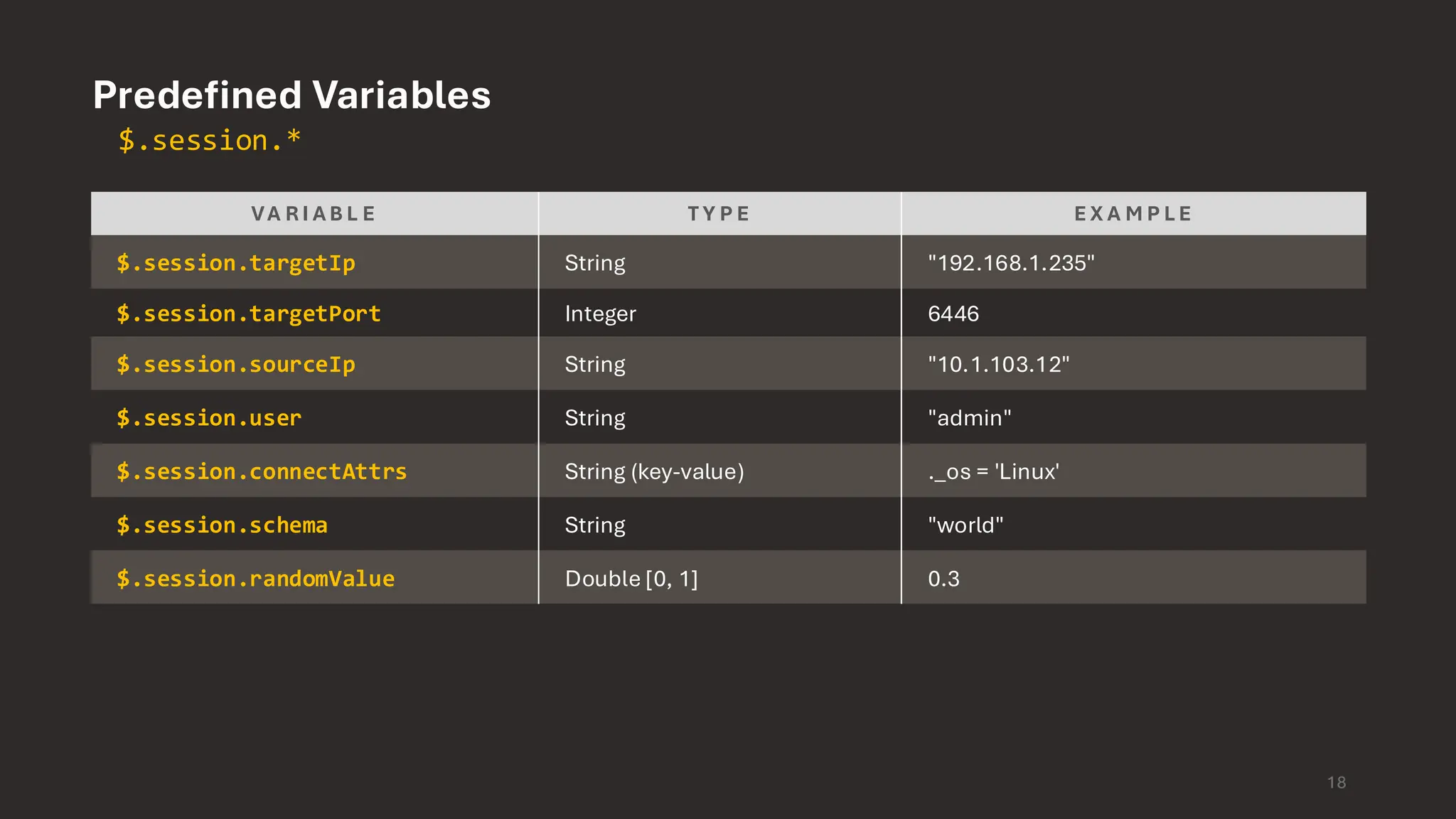The width and height of the screenshot is (1456, 819).
Task: Select the $.session.targetPort variable cell
Action: click(x=249, y=314)
